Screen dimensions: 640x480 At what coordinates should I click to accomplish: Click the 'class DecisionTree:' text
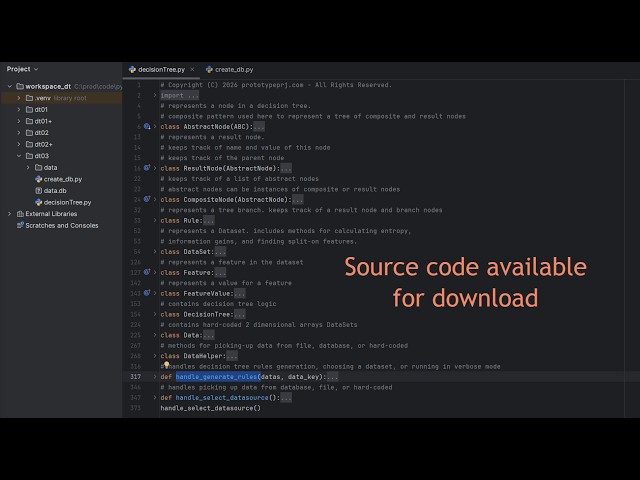point(199,314)
